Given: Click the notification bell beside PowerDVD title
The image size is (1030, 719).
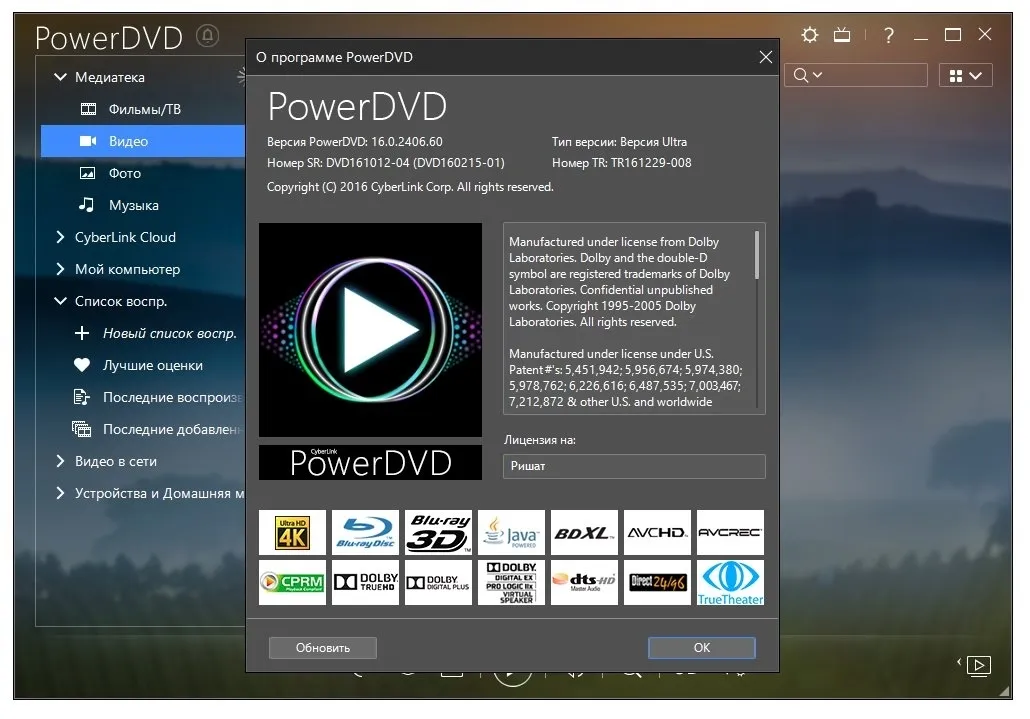Looking at the screenshot, I should pyautogui.click(x=208, y=35).
